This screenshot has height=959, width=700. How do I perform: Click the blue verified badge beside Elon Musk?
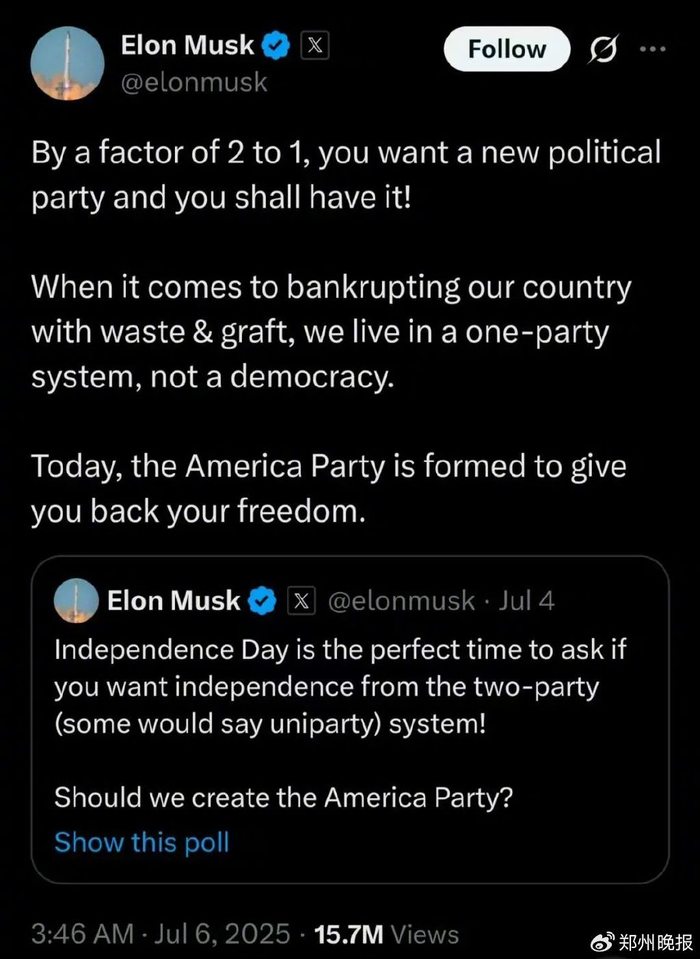(x=275, y=45)
